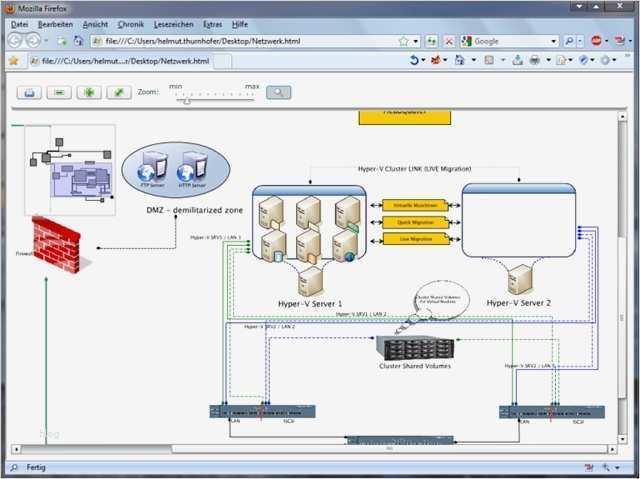The width and height of the screenshot is (640, 479).
Task: Click the yellow bookmarks star left of the tab
Action: click(13, 61)
